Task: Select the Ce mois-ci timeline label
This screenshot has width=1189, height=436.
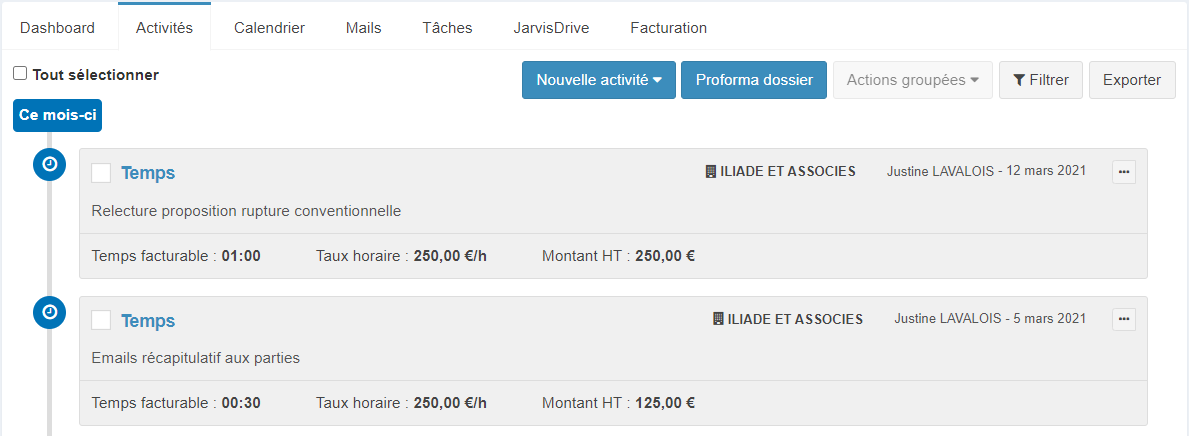Action: coord(58,115)
